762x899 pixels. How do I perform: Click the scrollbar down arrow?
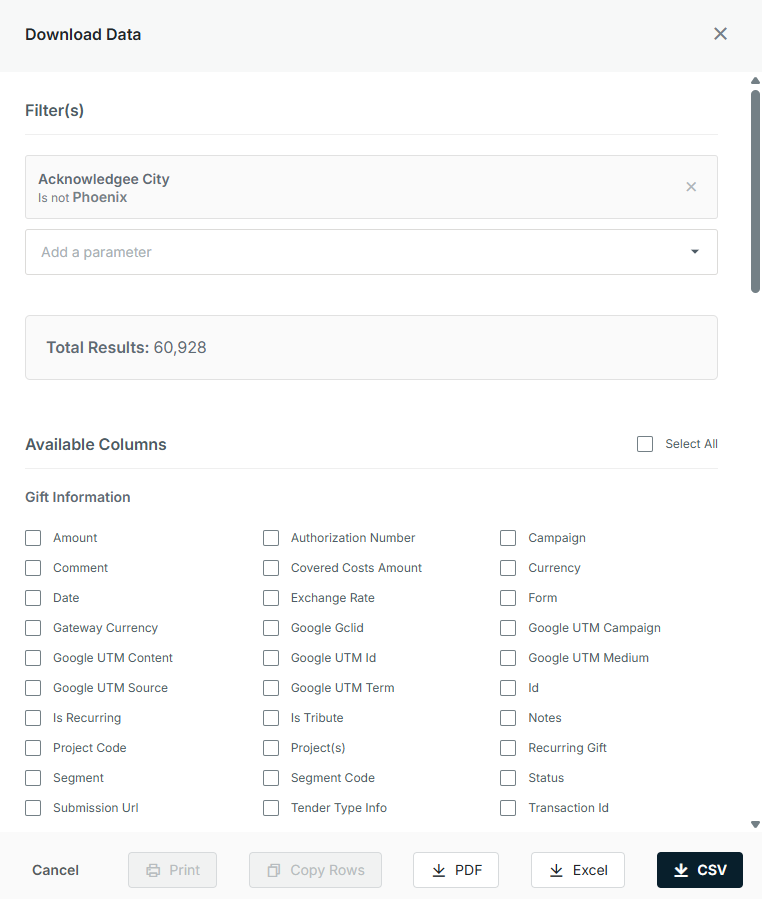point(755,824)
